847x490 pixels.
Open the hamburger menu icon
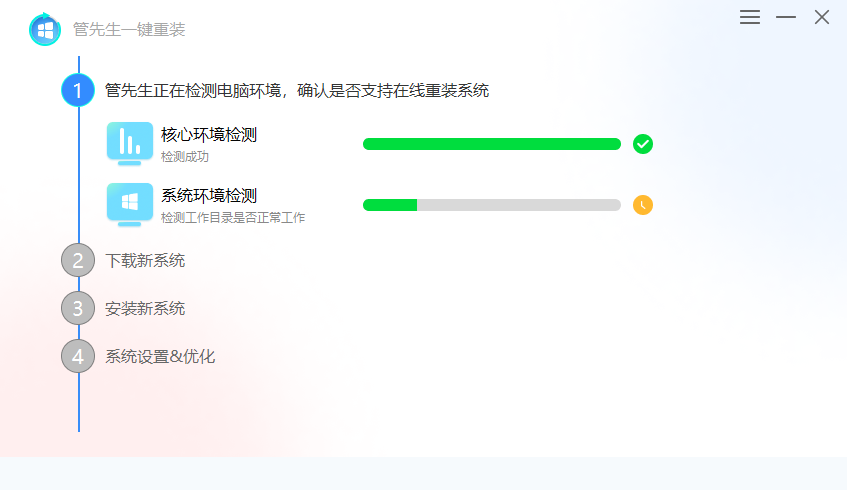(750, 17)
